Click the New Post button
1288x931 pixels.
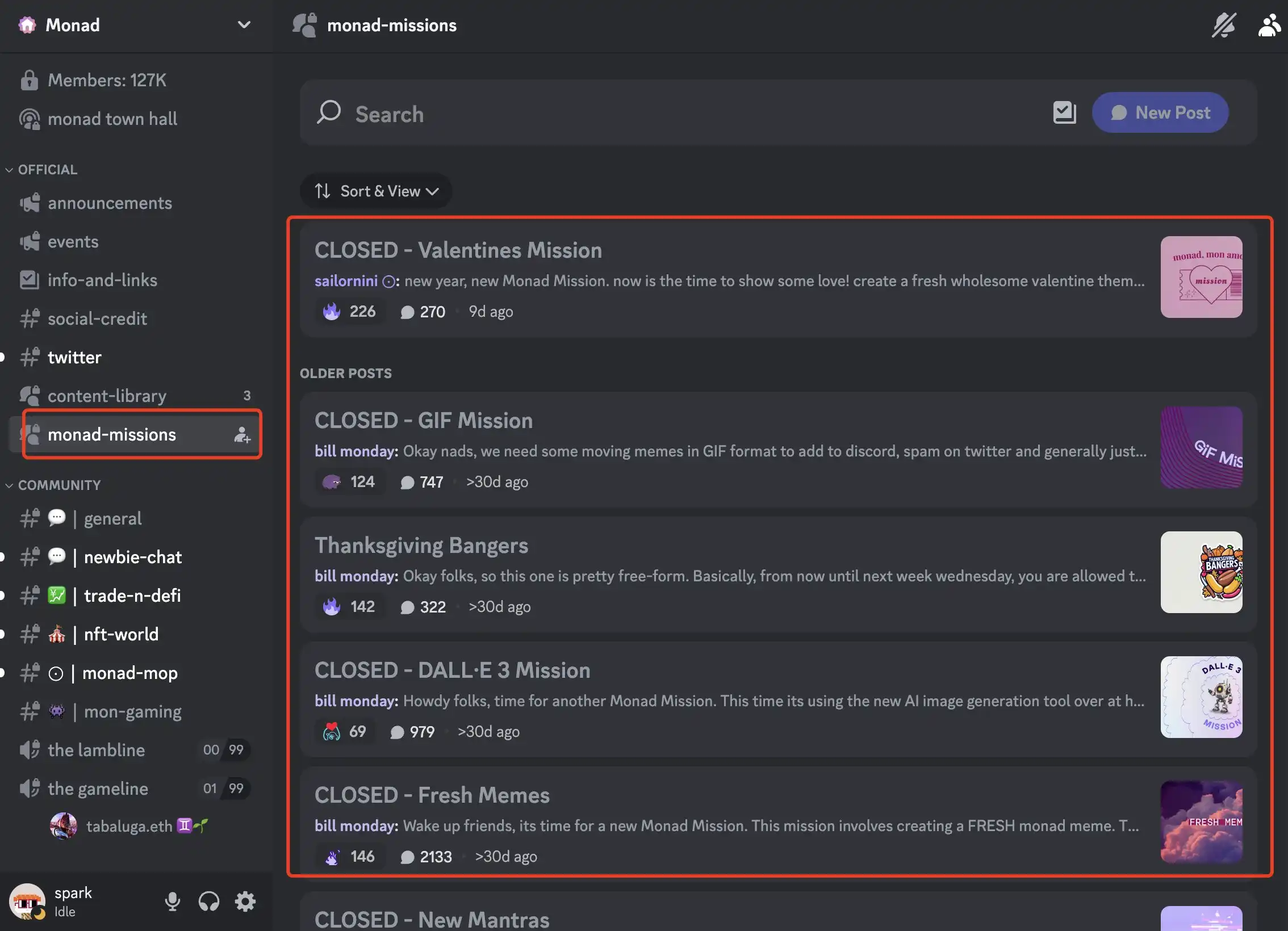(1160, 112)
